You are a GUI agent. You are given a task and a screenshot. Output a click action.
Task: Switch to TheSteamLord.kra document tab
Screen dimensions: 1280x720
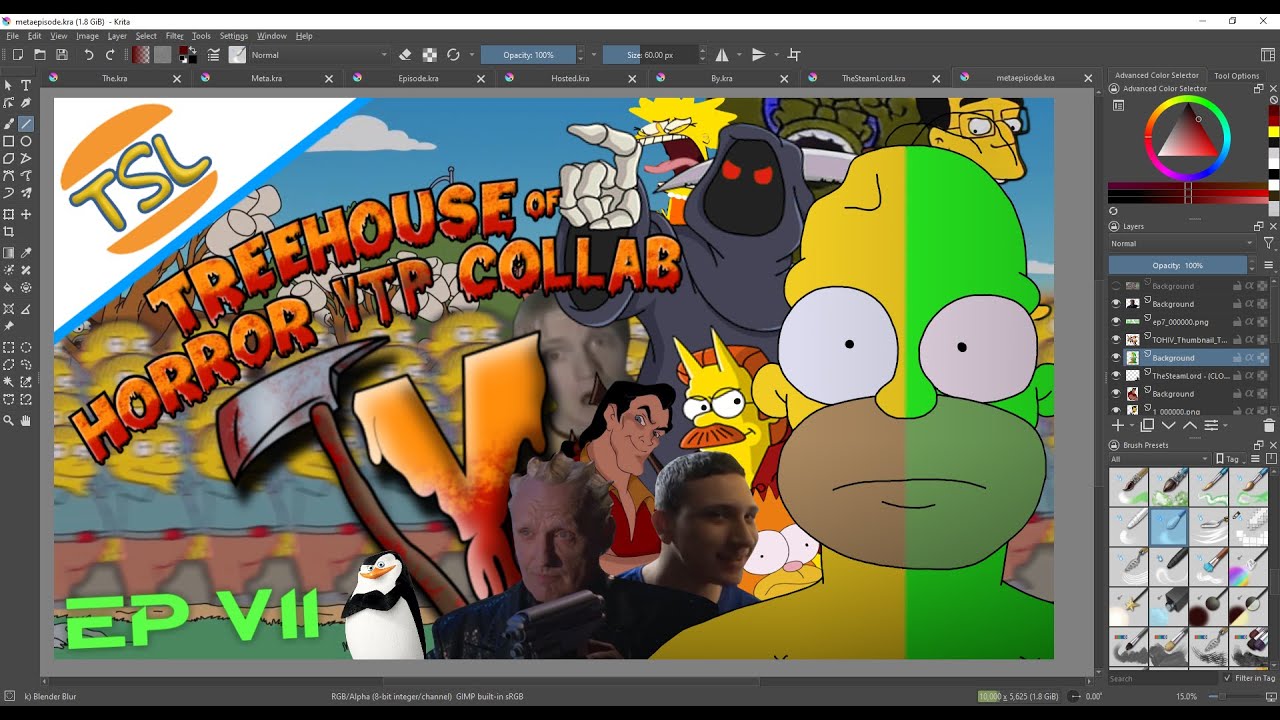click(x=874, y=78)
